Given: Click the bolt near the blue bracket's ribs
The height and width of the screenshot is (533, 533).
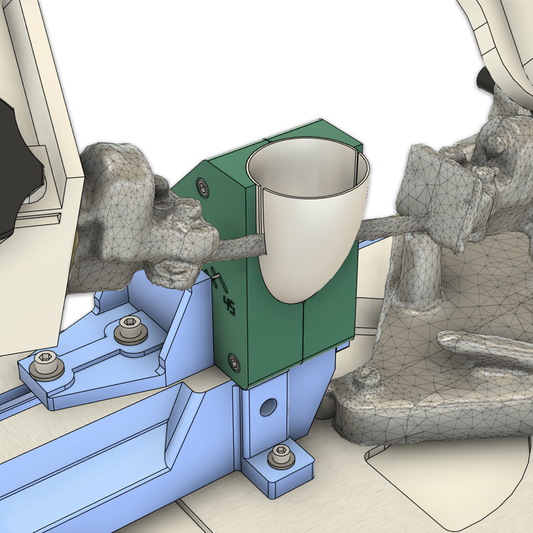Looking at the screenshot, I should [131, 330].
